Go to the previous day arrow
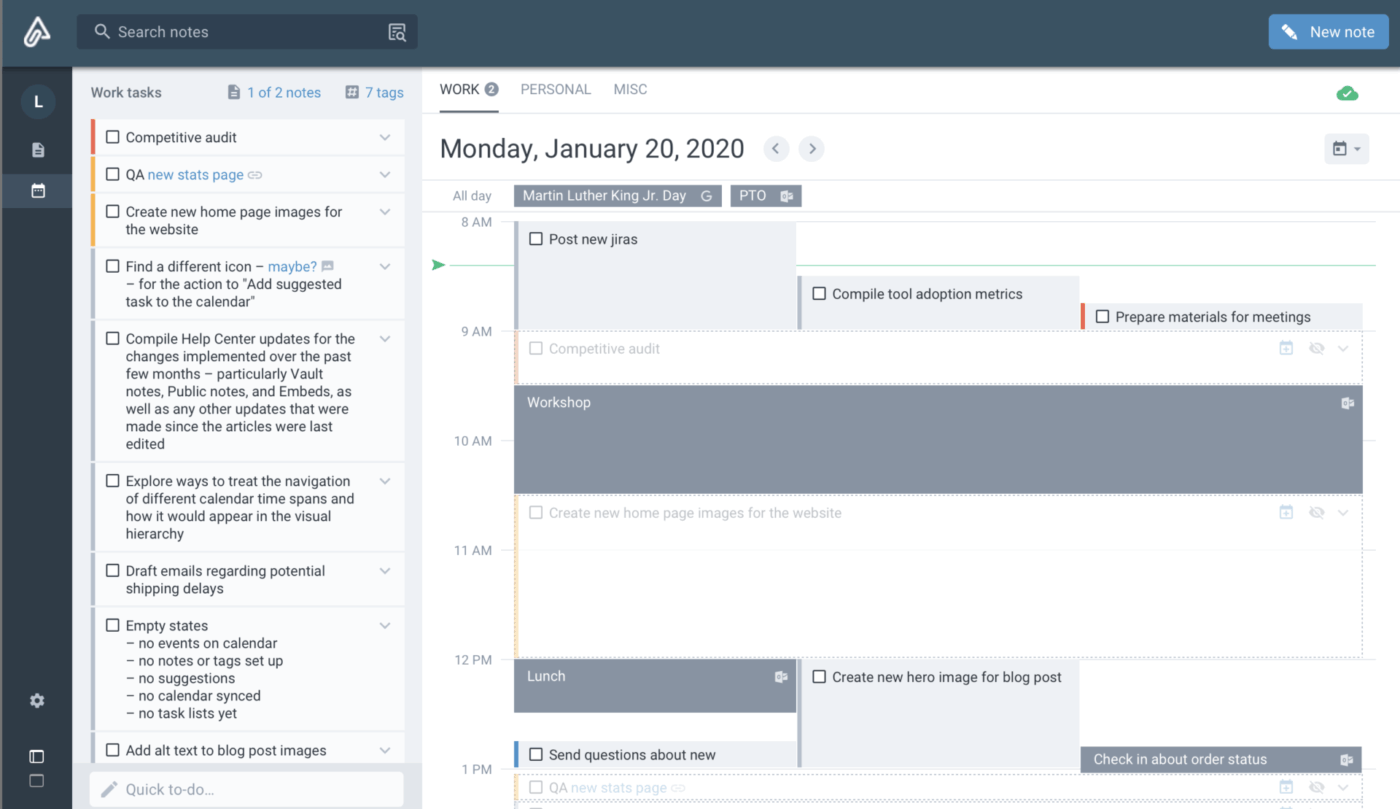 coord(776,149)
